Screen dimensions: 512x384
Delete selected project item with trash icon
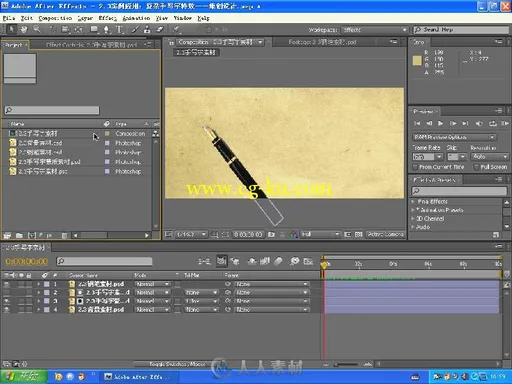[x=64, y=235]
